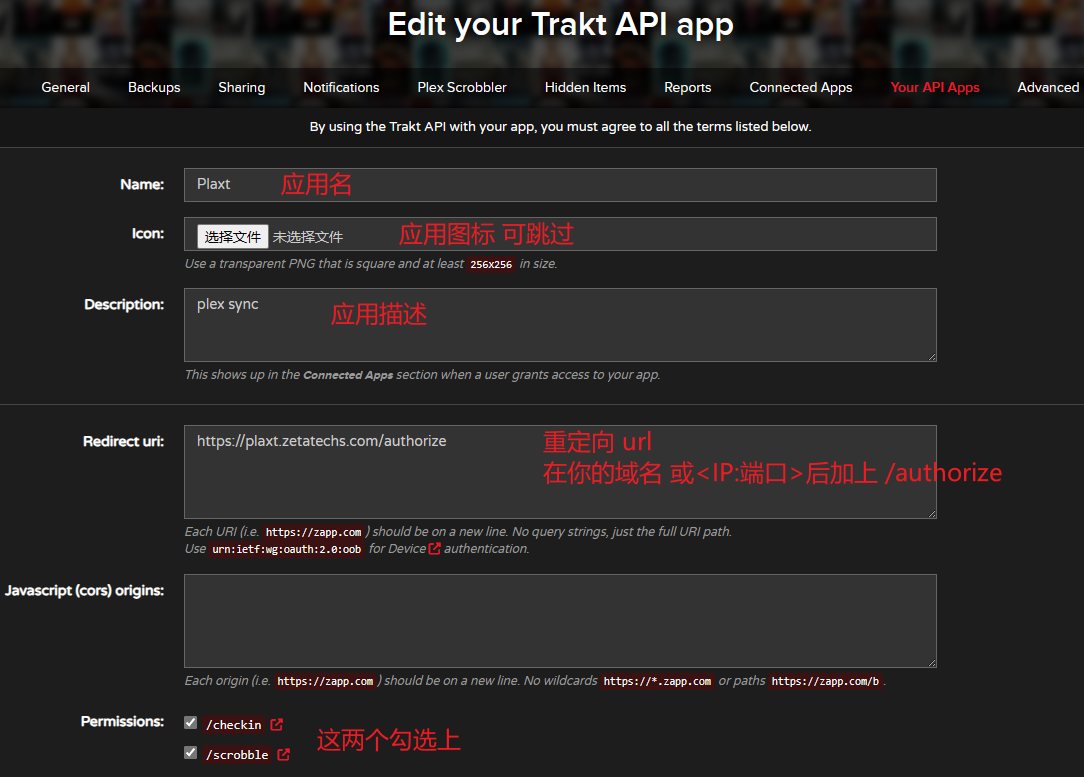Click the choose file button for Icon
1084x777 pixels.
tap(233, 237)
